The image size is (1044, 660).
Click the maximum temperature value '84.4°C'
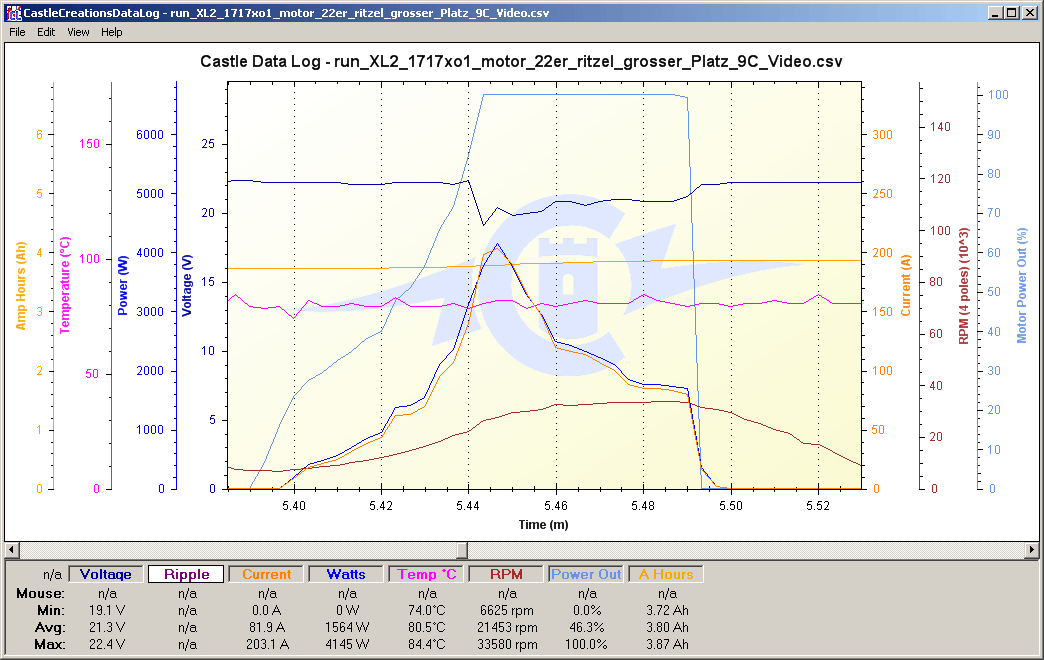(427, 644)
